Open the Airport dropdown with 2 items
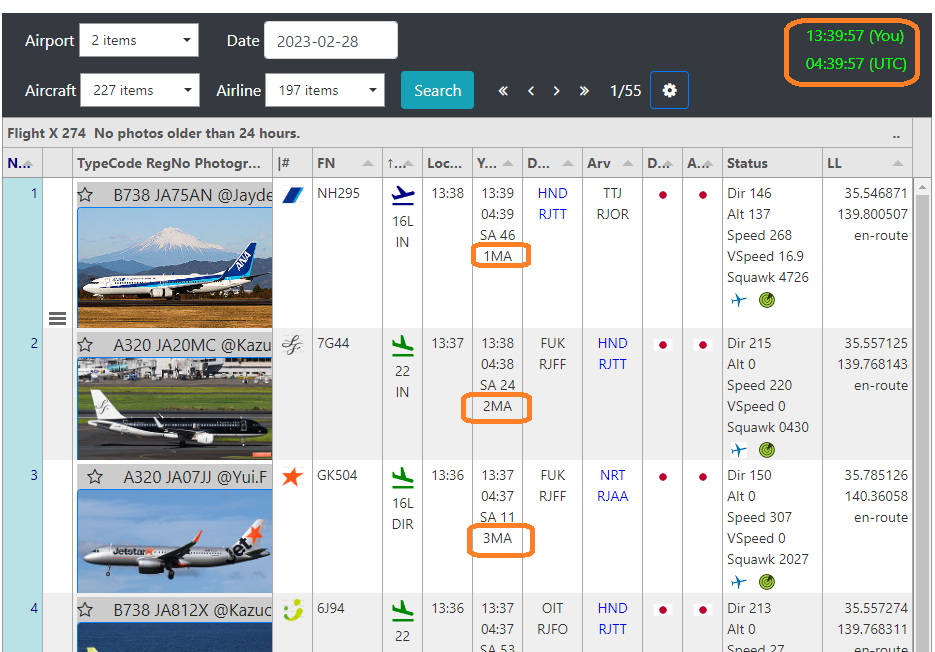Screen dimensions: 935x652 pos(139,40)
